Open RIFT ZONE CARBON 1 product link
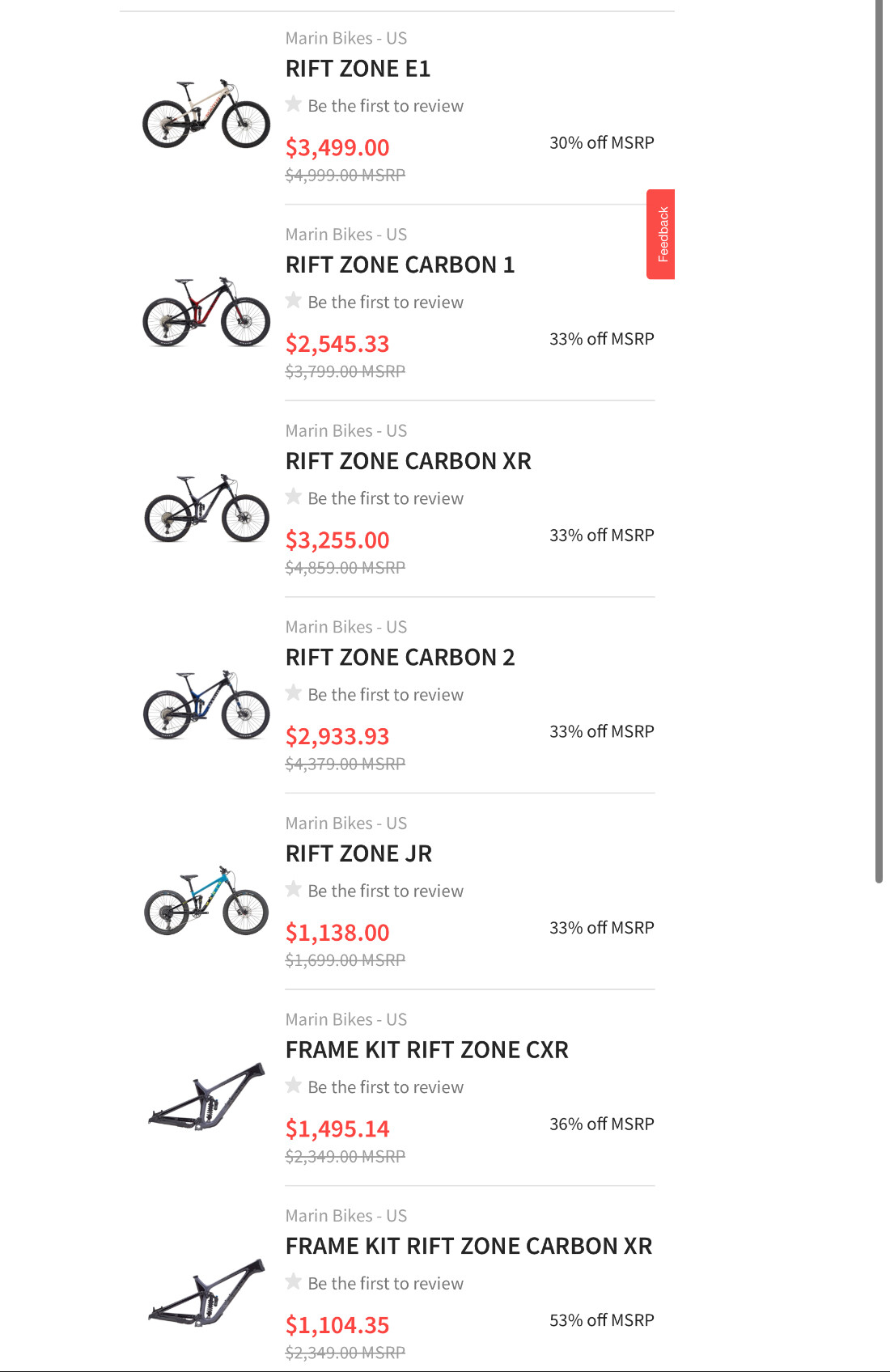Image resolution: width=890 pixels, height=1372 pixels. 400,265
